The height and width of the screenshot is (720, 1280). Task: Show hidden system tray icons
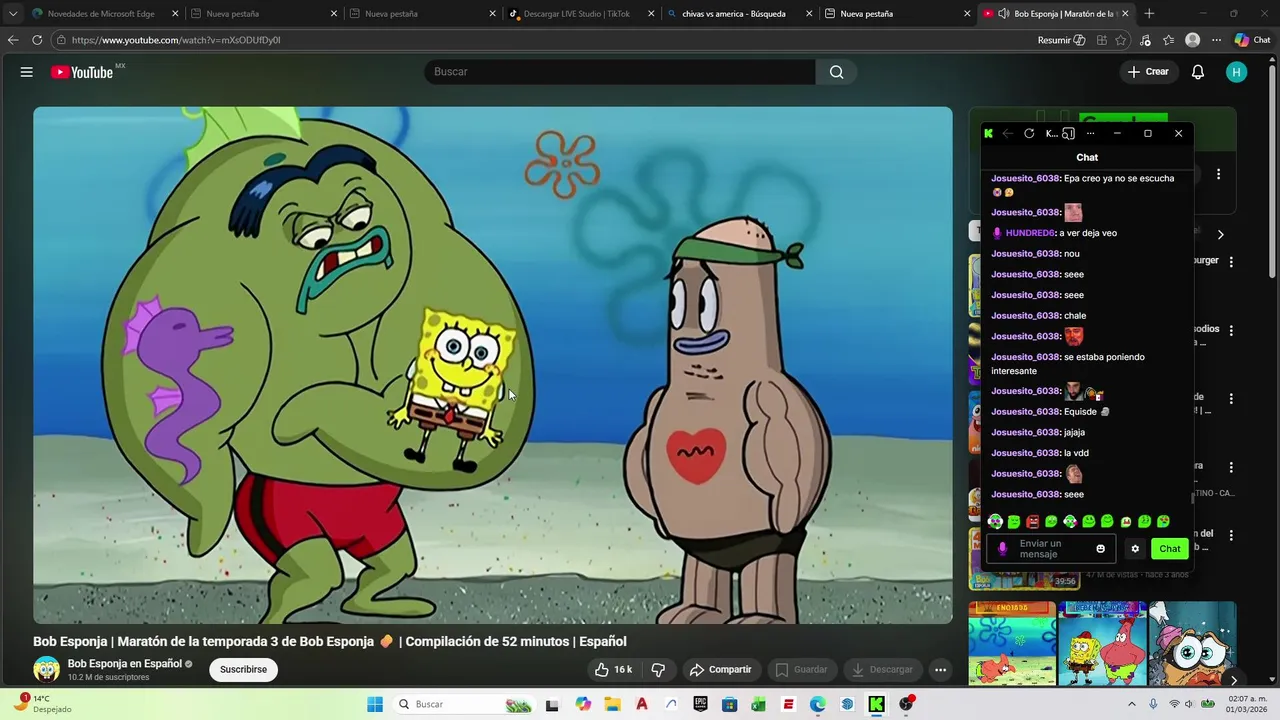pyautogui.click(x=1132, y=704)
